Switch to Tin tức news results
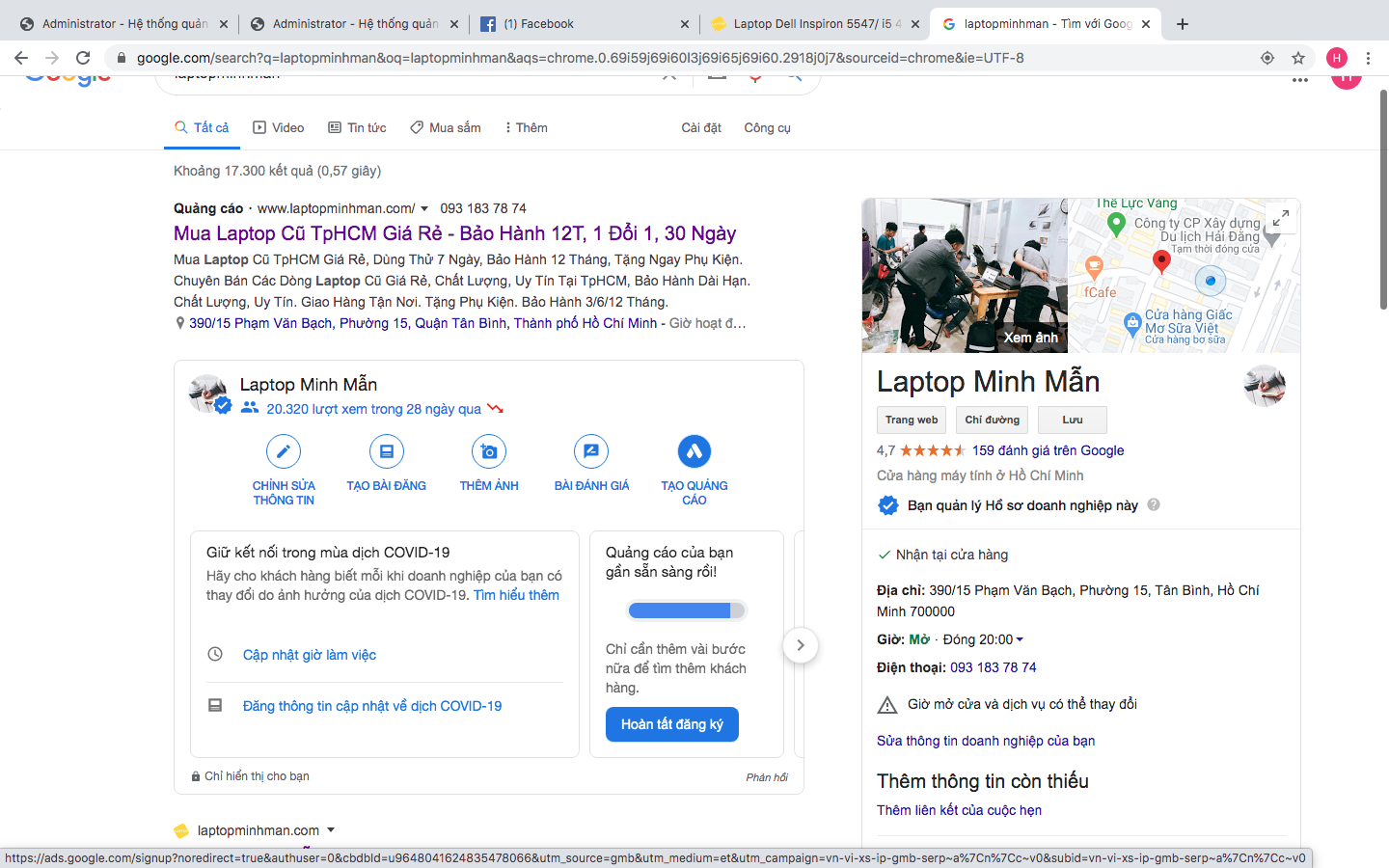Image resolution: width=1389 pixels, height=868 pixels. pos(357,127)
